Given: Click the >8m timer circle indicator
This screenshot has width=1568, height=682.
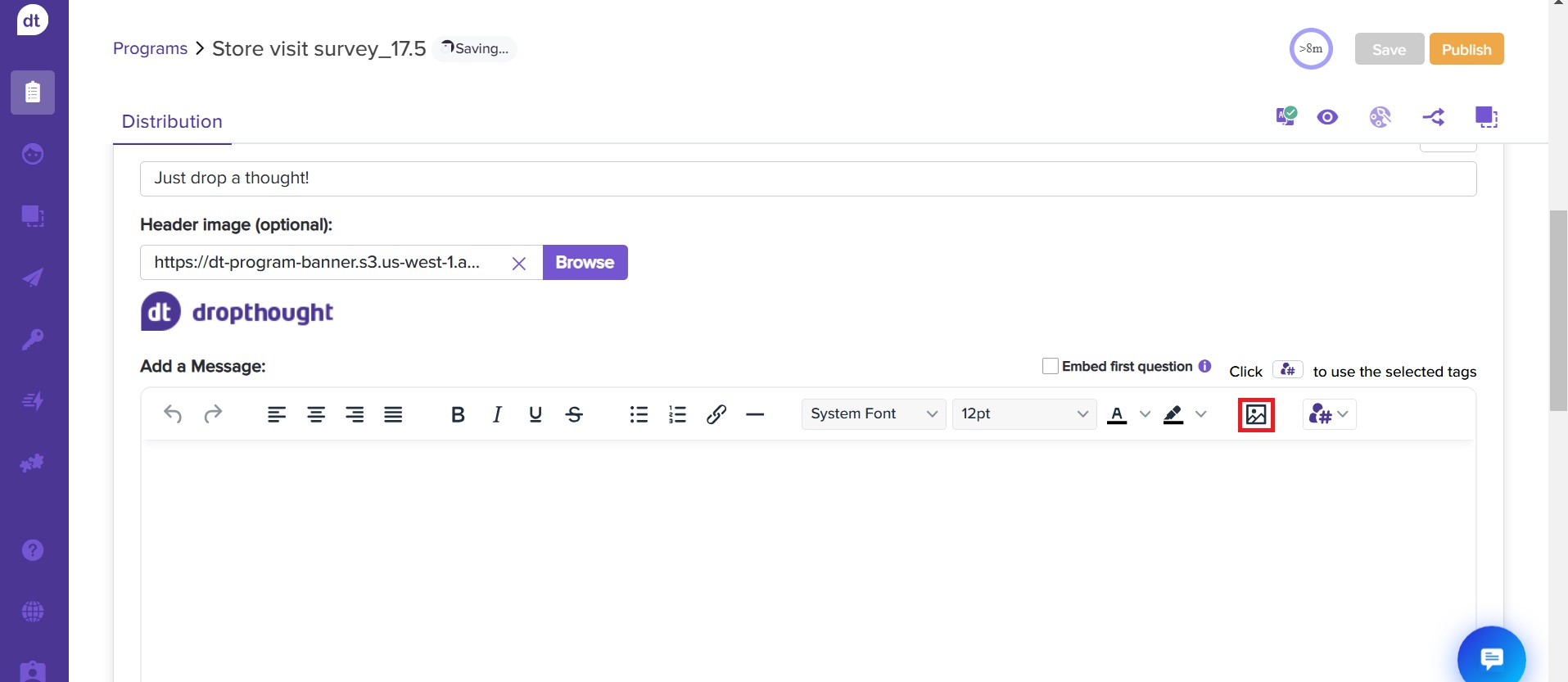Looking at the screenshot, I should pyautogui.click(x=1311, y=48).
